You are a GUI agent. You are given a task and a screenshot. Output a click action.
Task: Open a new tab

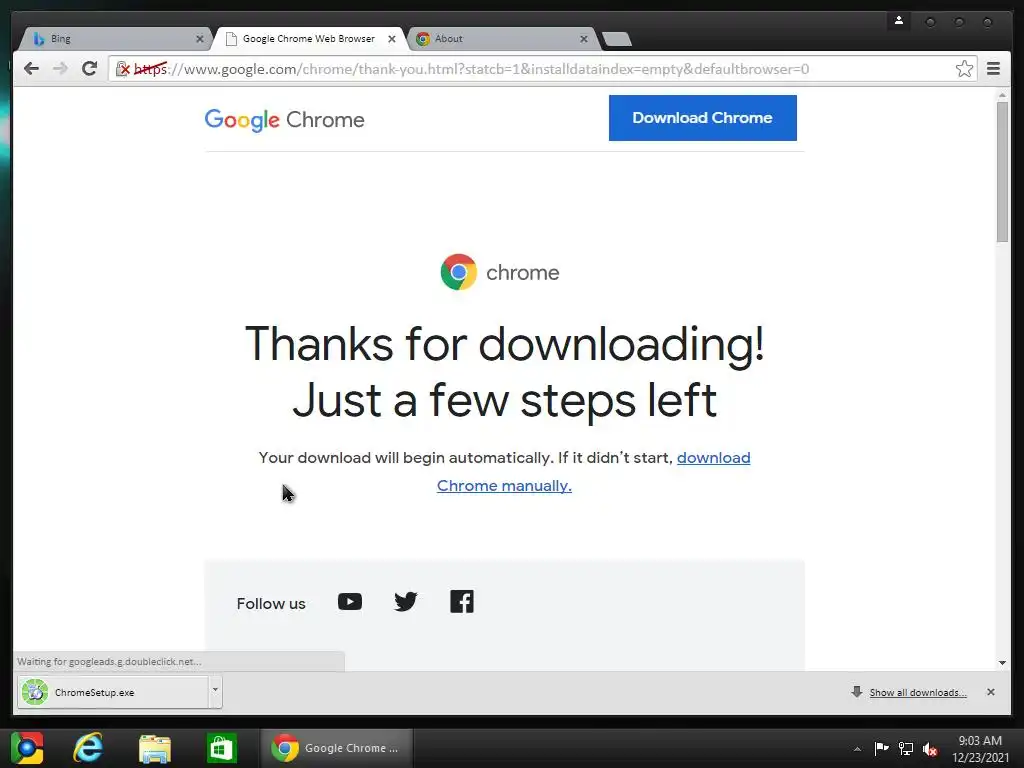616,39
